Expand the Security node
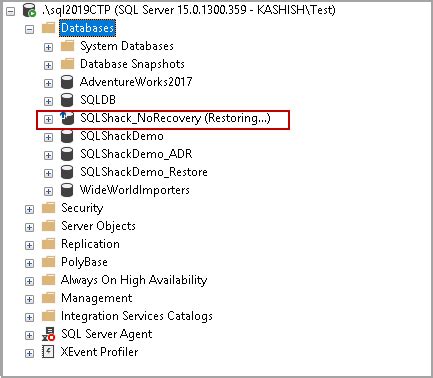Image resolution: width=433 pixels, height=378 pixels. pos(29,209)
